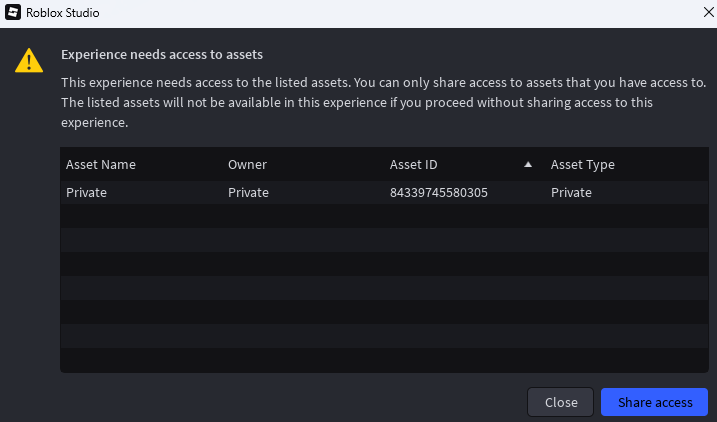Click the Asset Type column header
Image resolution: width=717 pixels, height=422 pixels.
coord(583,165)
